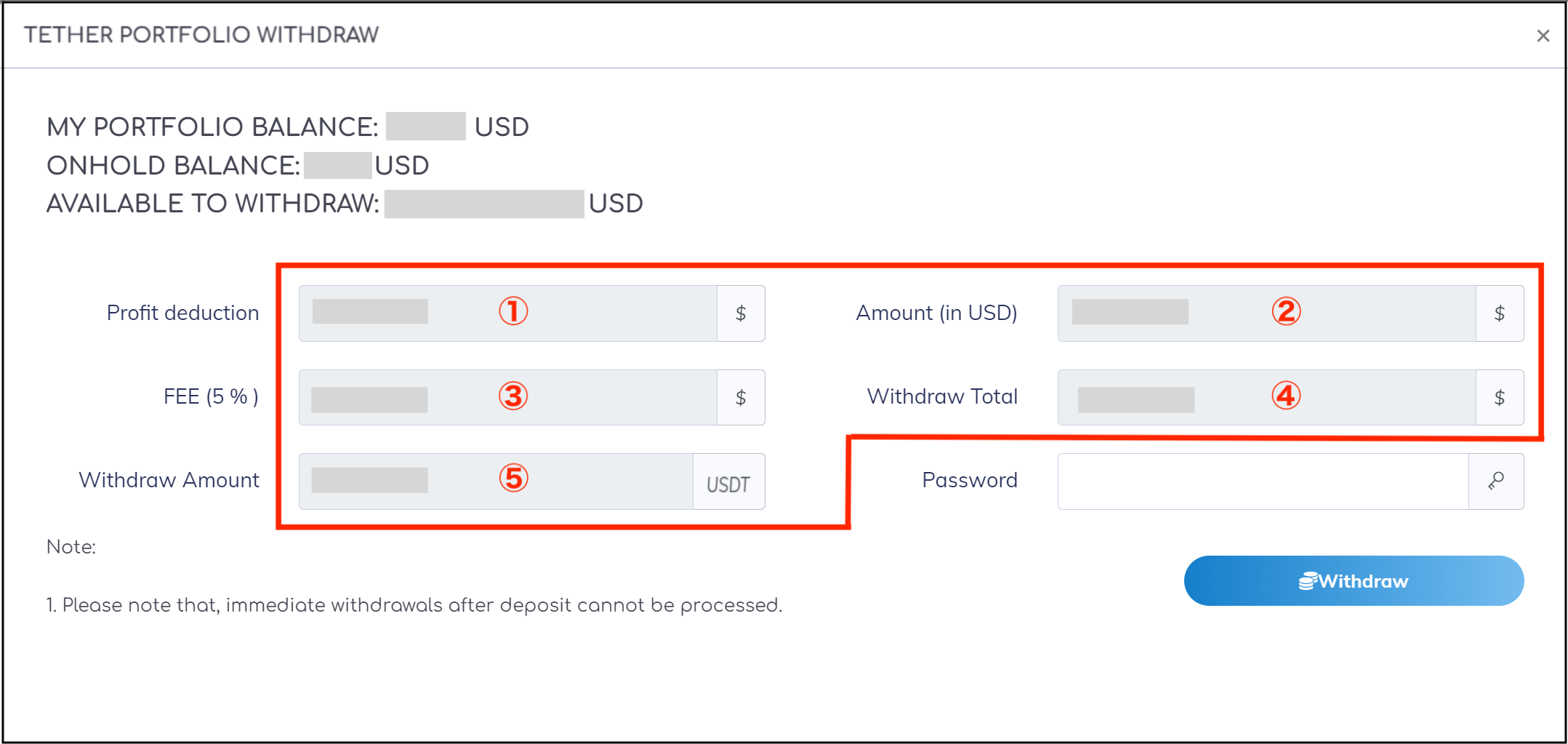Screen dimensions: 1568x744
Task: Close the Tether Portfolio Withdraw dialog
Action: [1543, 36]
